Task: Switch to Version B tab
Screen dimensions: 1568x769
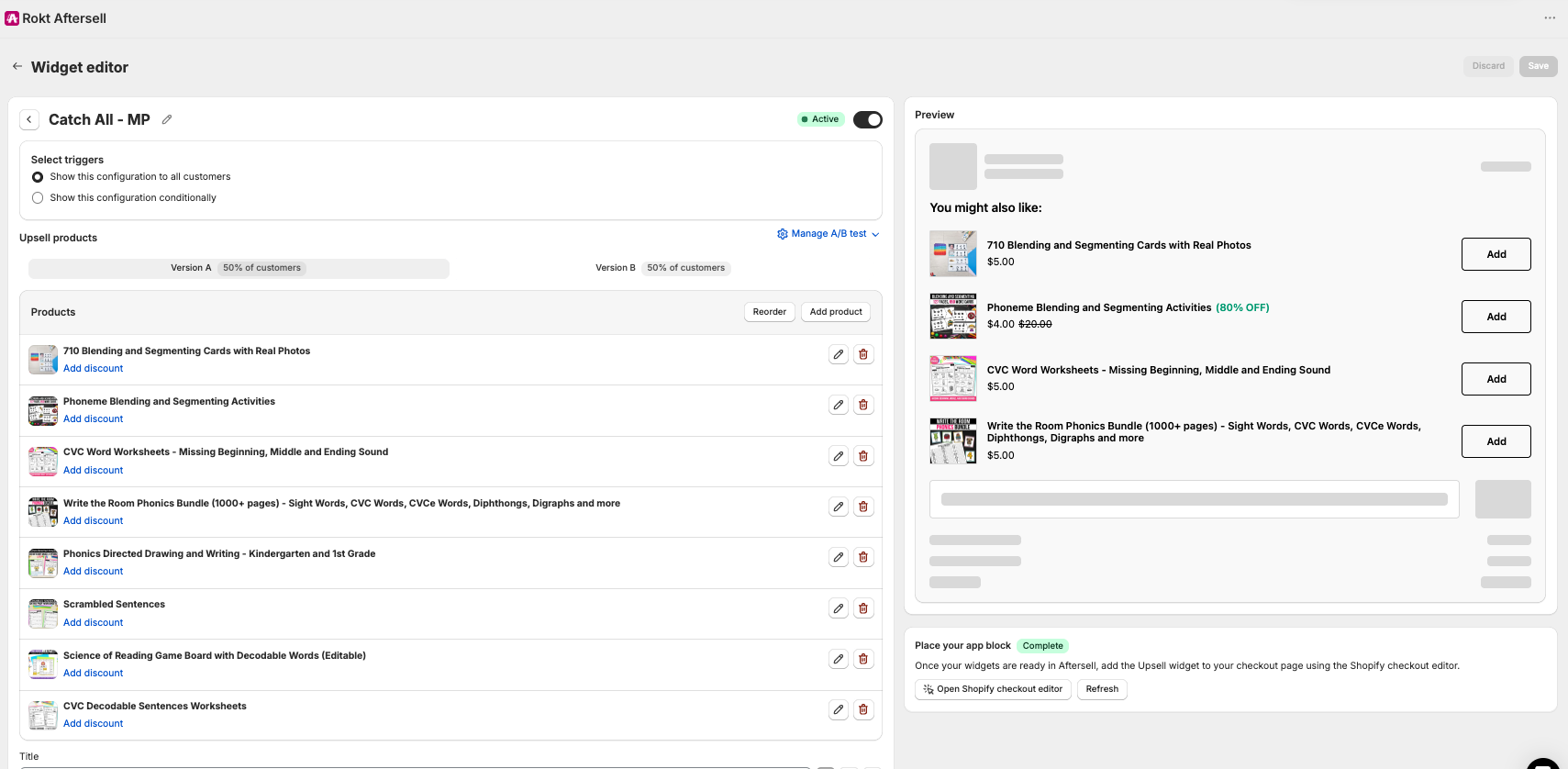Action: pyautogui.click(x=661, y=268)
